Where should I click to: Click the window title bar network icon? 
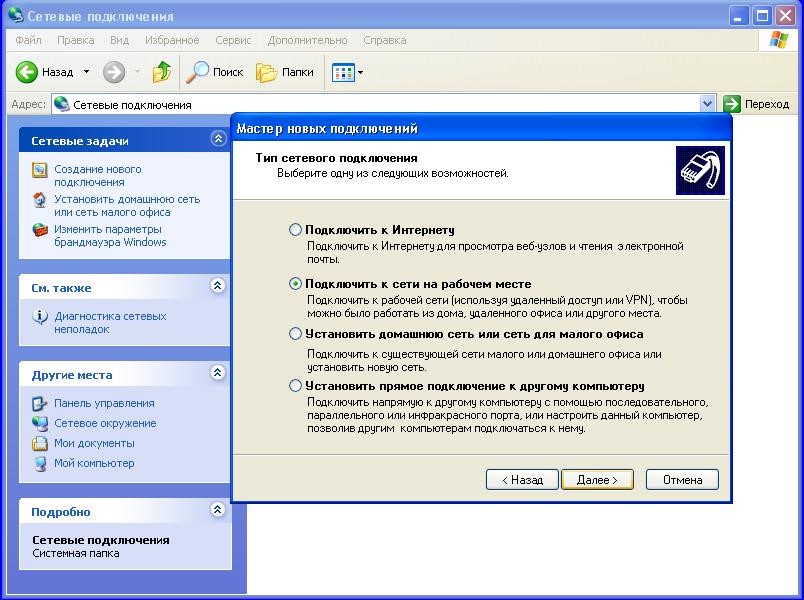click(15, 15)
